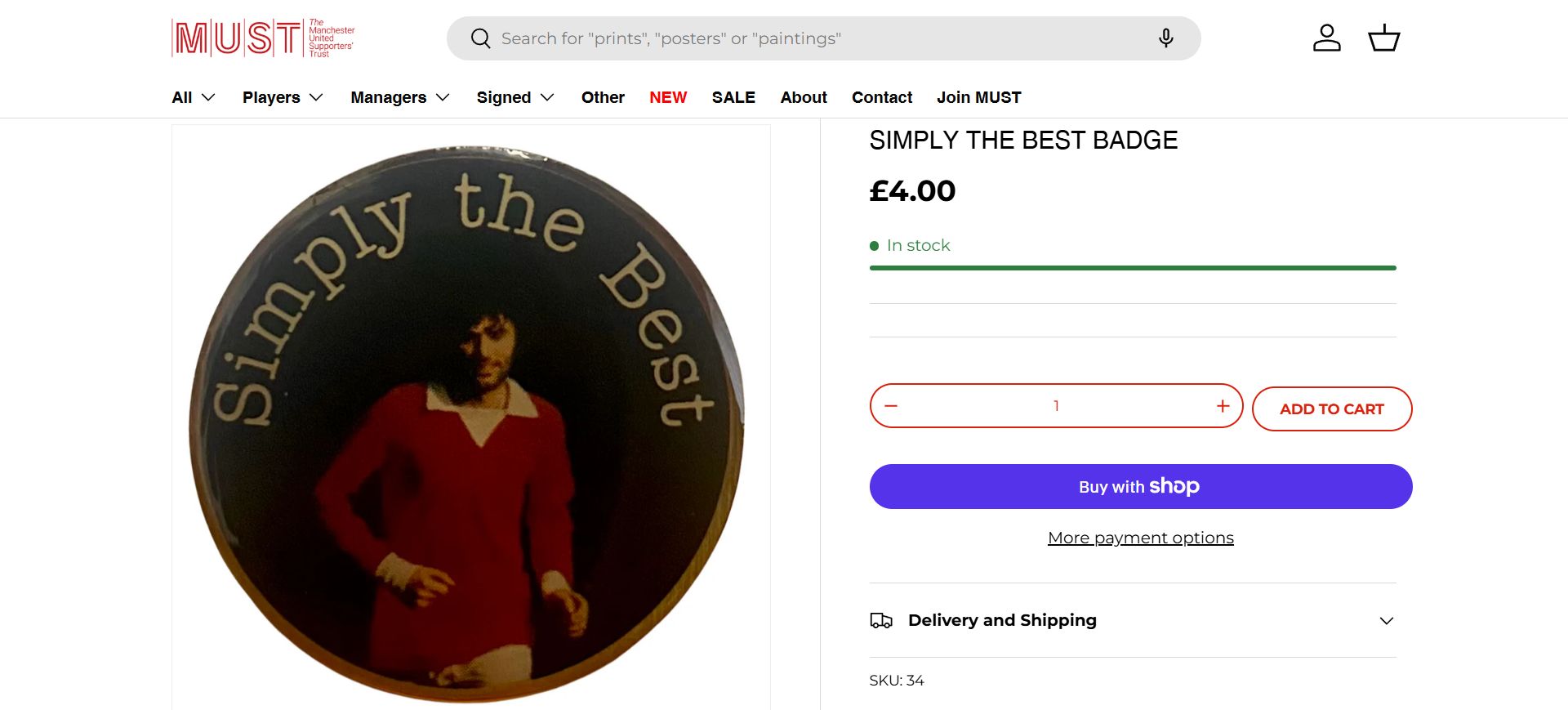Click the microphone voice search icon
Screen dimensions: 1568x710
click(1165, 38)
